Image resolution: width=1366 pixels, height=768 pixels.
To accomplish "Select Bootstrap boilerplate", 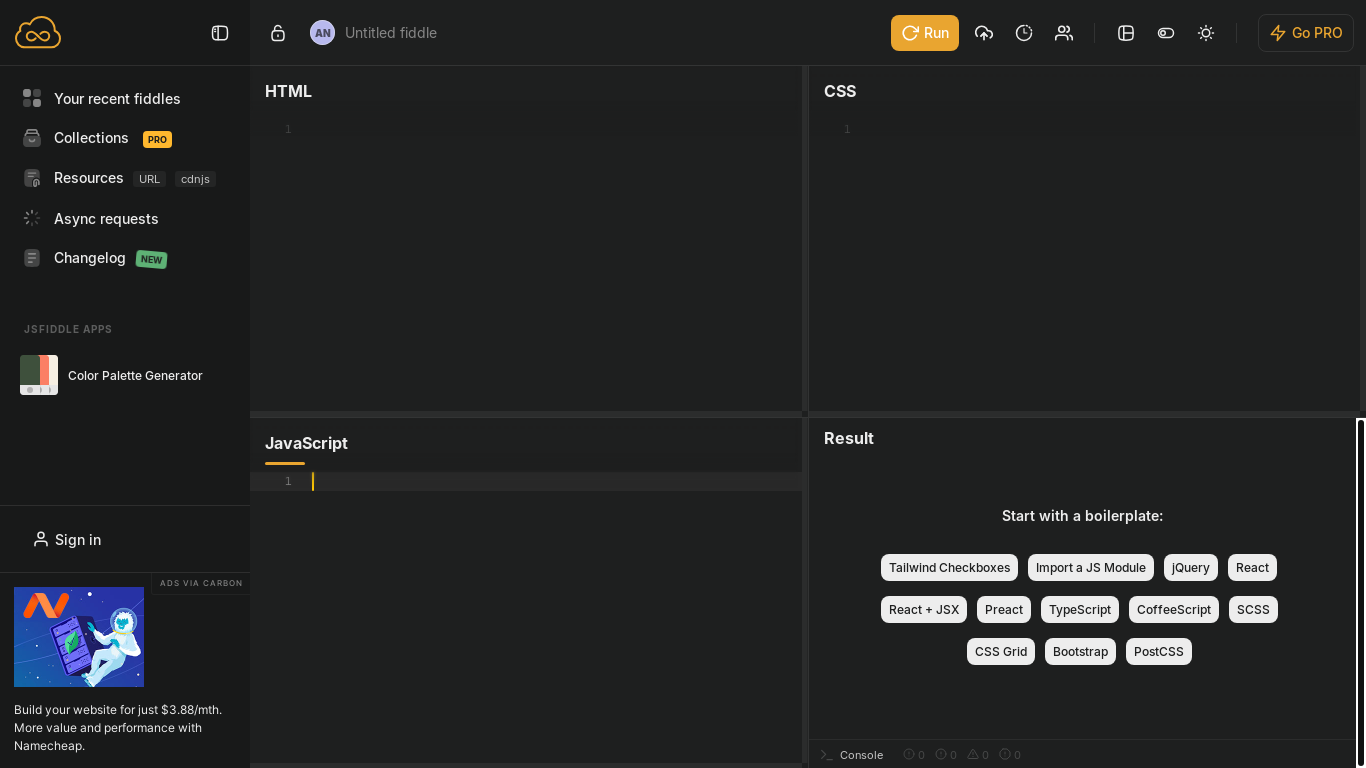I will pos(1080,652).
